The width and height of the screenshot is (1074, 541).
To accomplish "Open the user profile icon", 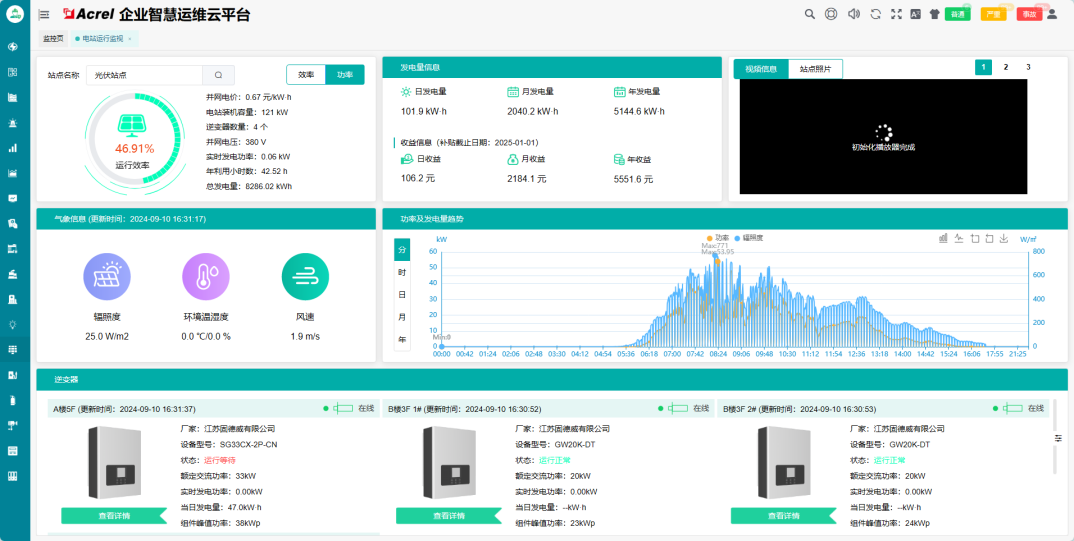I will point(1051,14).
